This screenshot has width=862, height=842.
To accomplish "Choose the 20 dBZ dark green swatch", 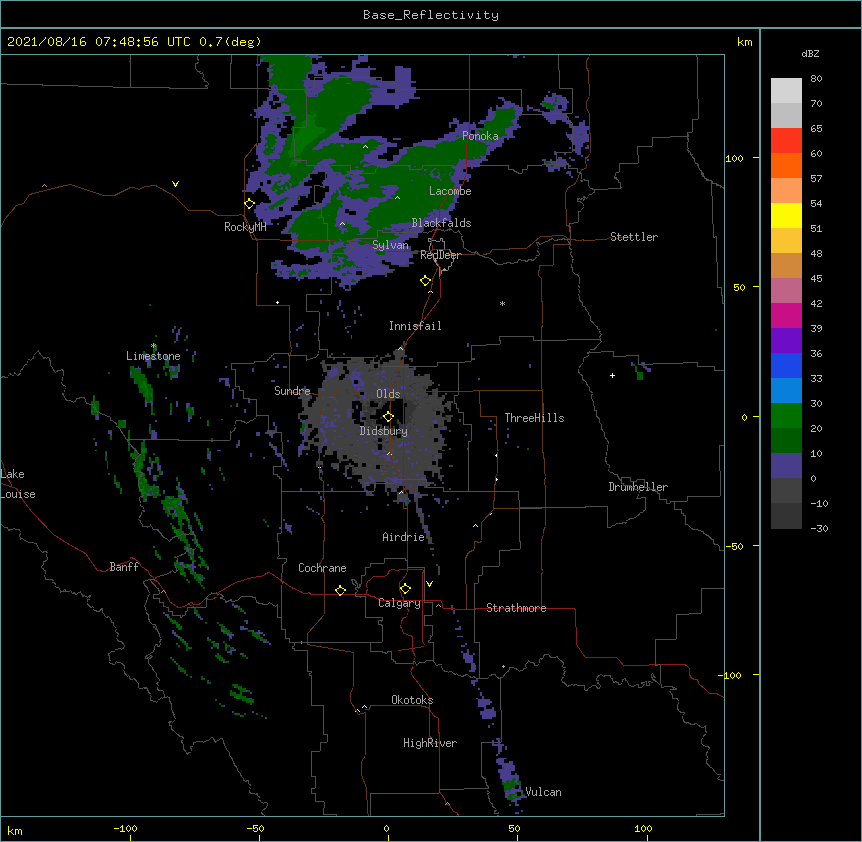I will pos(786,441).
